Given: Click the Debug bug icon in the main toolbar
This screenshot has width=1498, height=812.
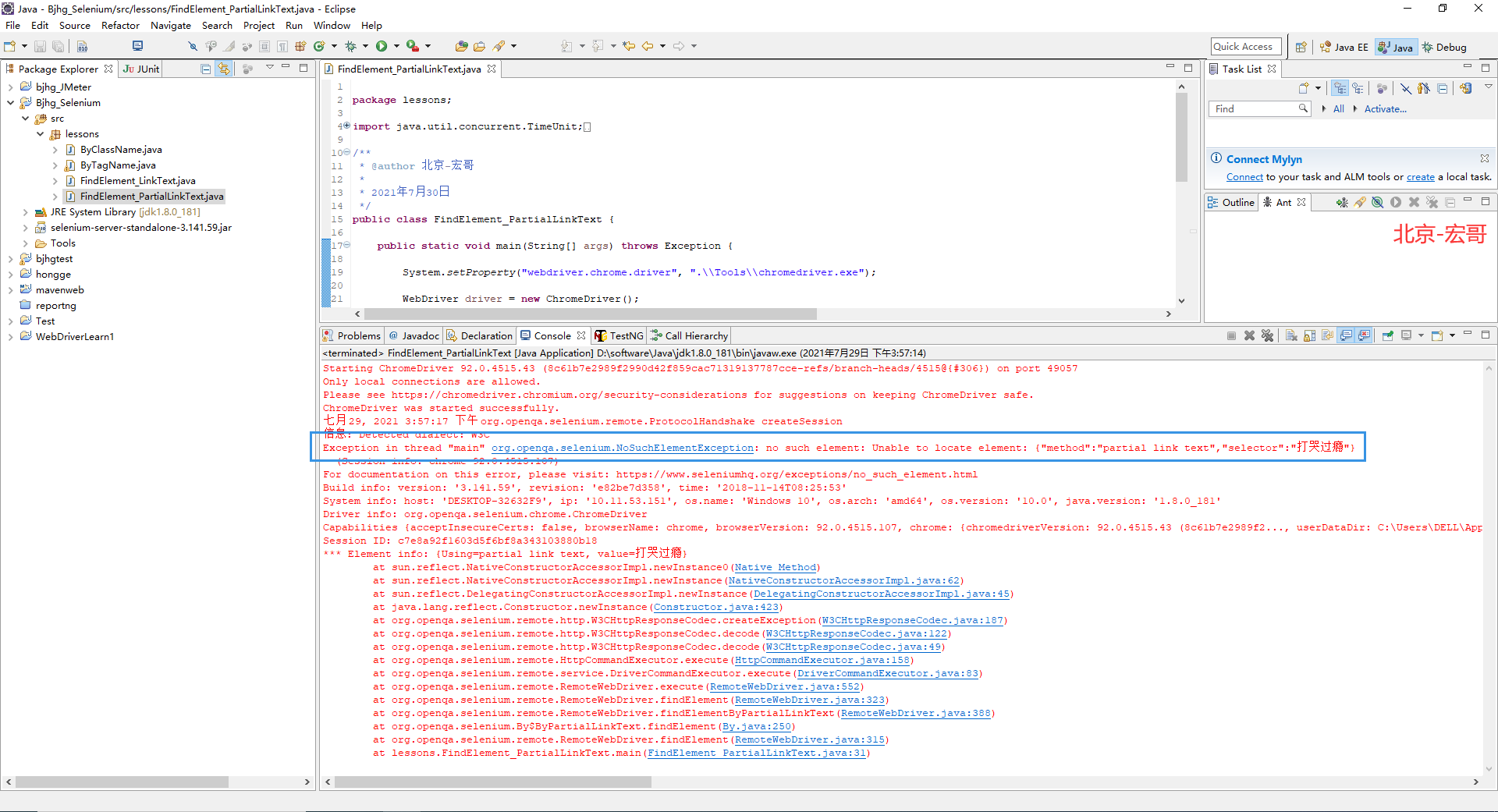Looking at the screenshot, I should click(350, 46).
